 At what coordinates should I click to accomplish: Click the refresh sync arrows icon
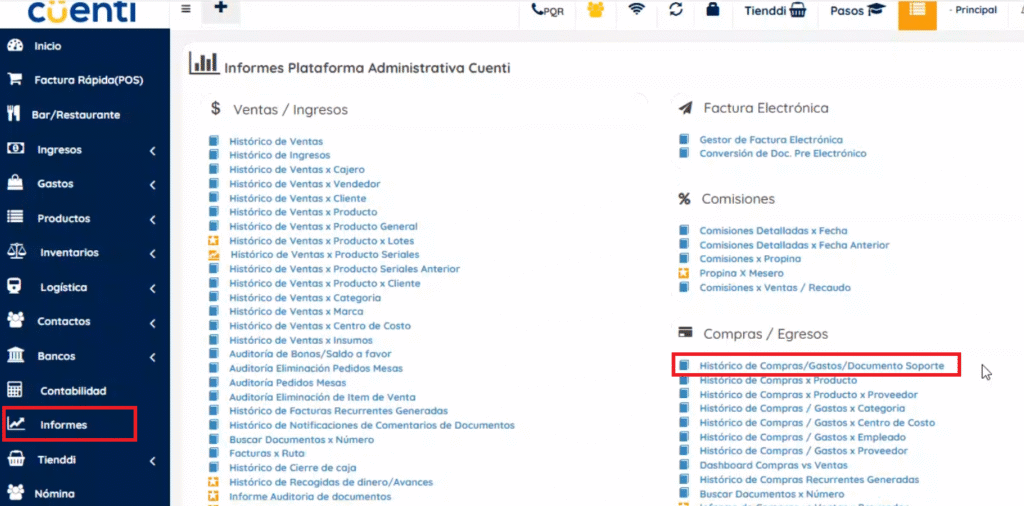tap(675, 10)
